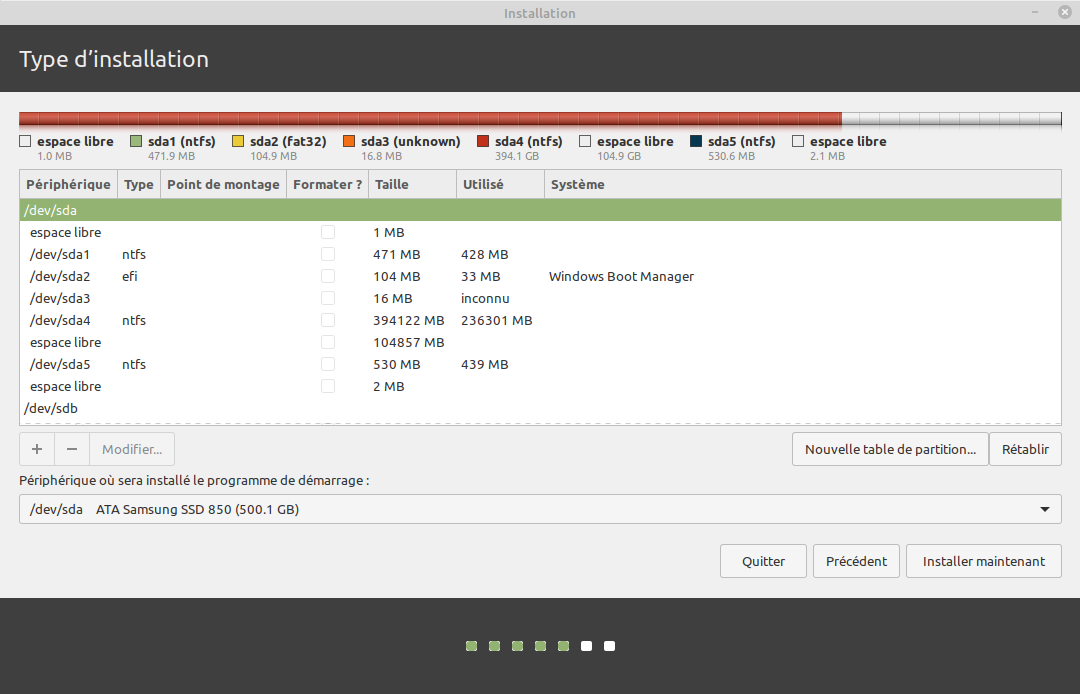Viewport: 1080px width, 694px height.
Task: Remove a partition using the minus icon
Action: click(71, 449)
